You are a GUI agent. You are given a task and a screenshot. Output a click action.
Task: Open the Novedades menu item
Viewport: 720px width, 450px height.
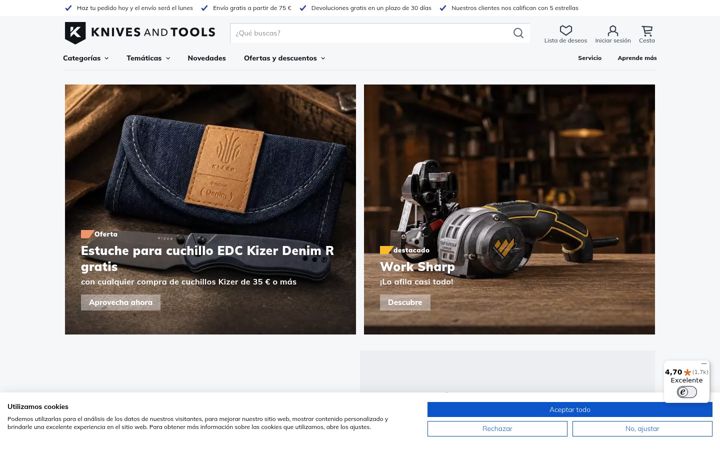click(x=207, y=58)
